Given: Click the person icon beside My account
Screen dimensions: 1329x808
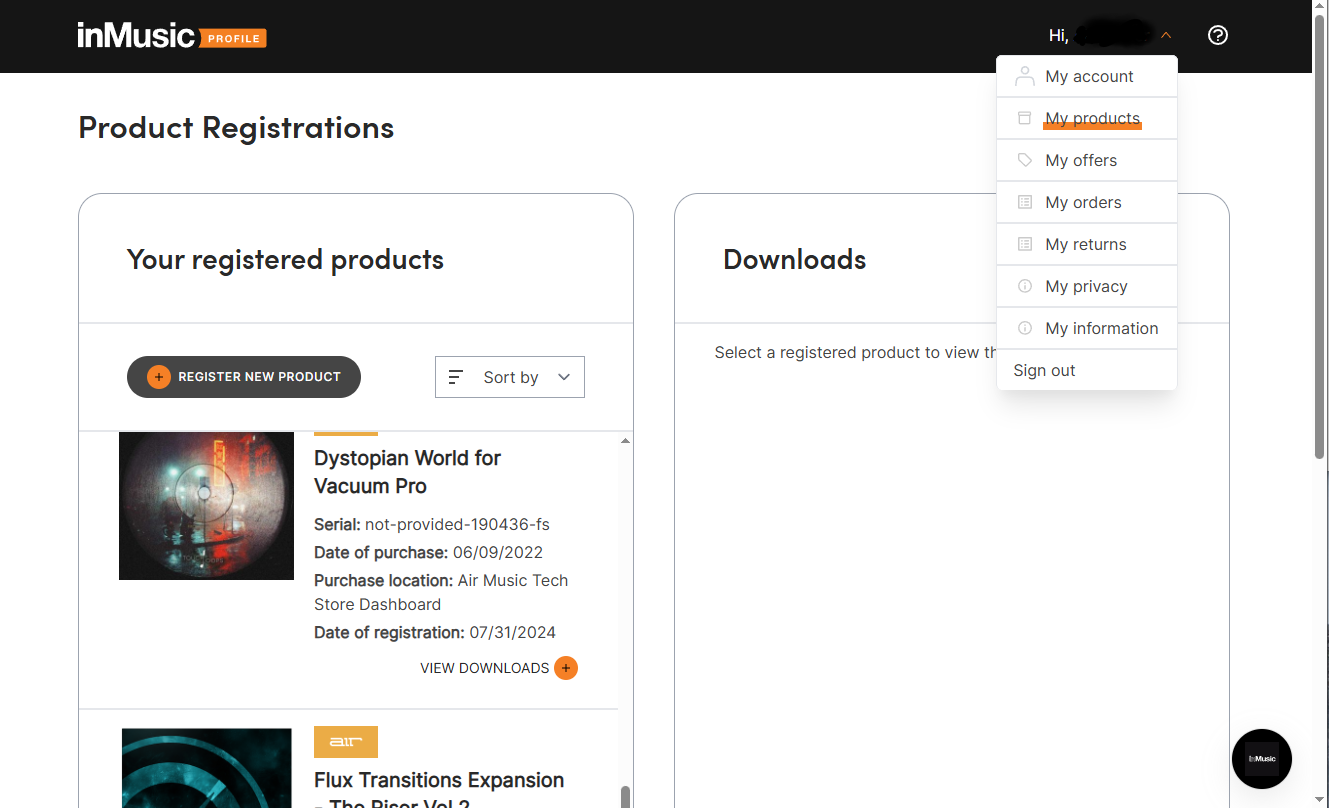Looking at the screenshot, I should [1024, 76].
